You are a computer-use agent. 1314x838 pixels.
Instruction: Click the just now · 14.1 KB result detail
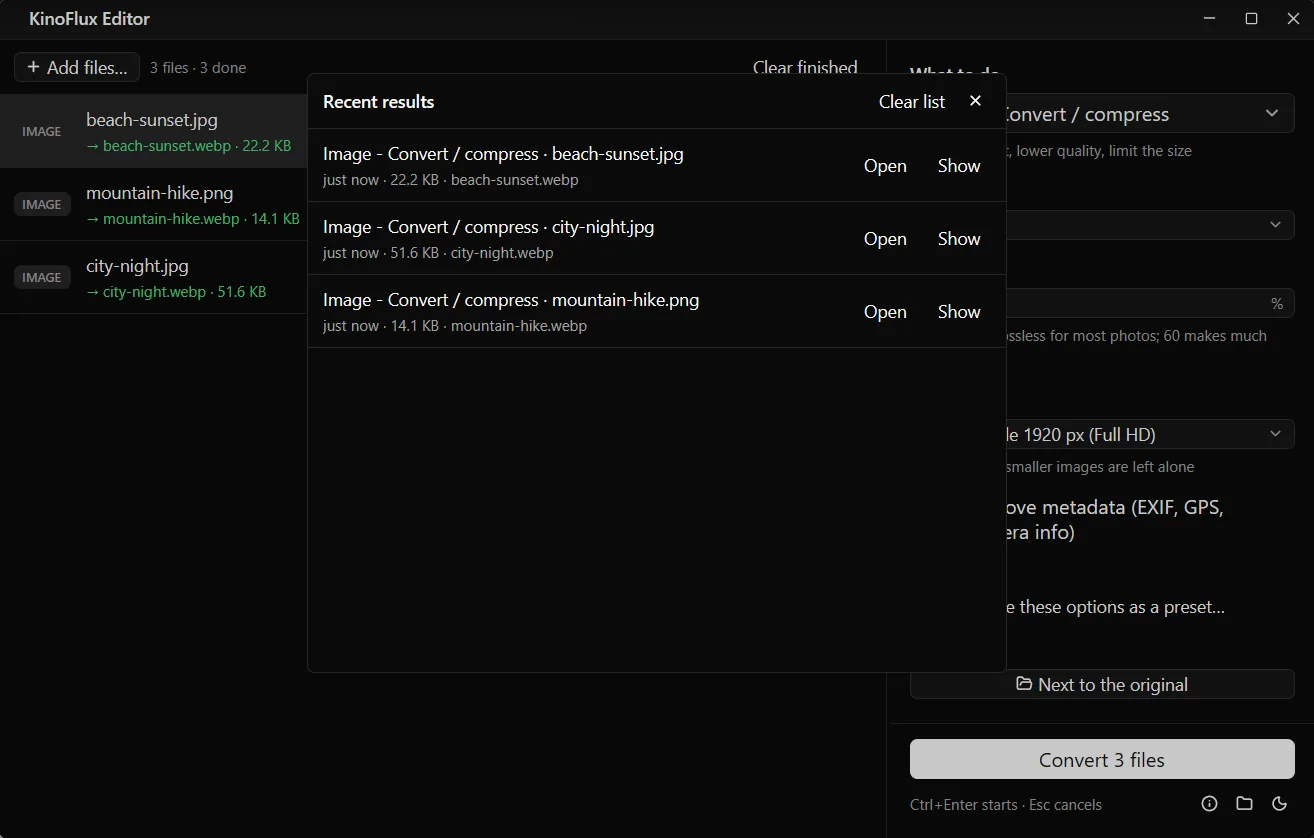click(455, 326)
